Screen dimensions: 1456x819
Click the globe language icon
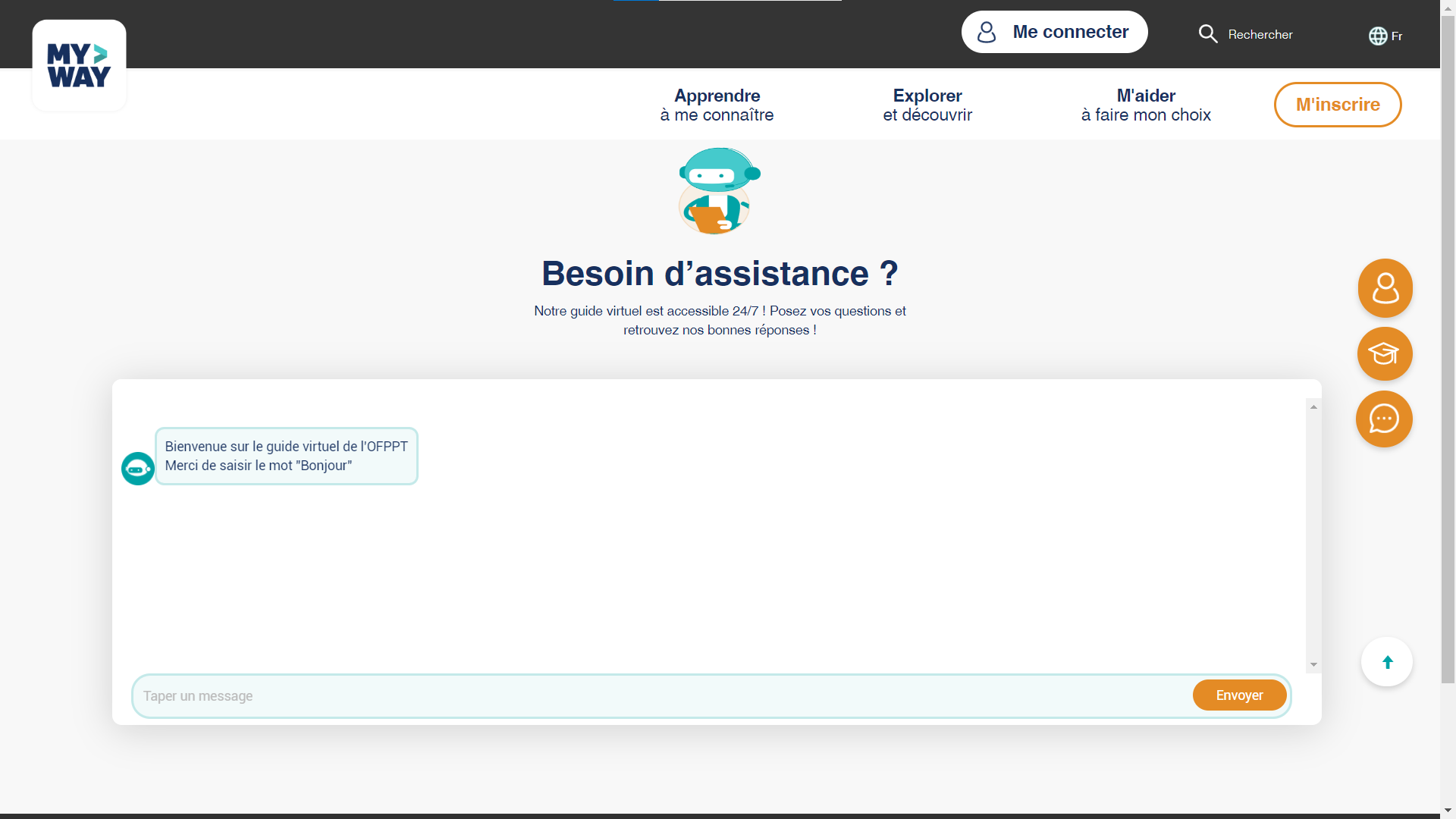coord(1377,36)
